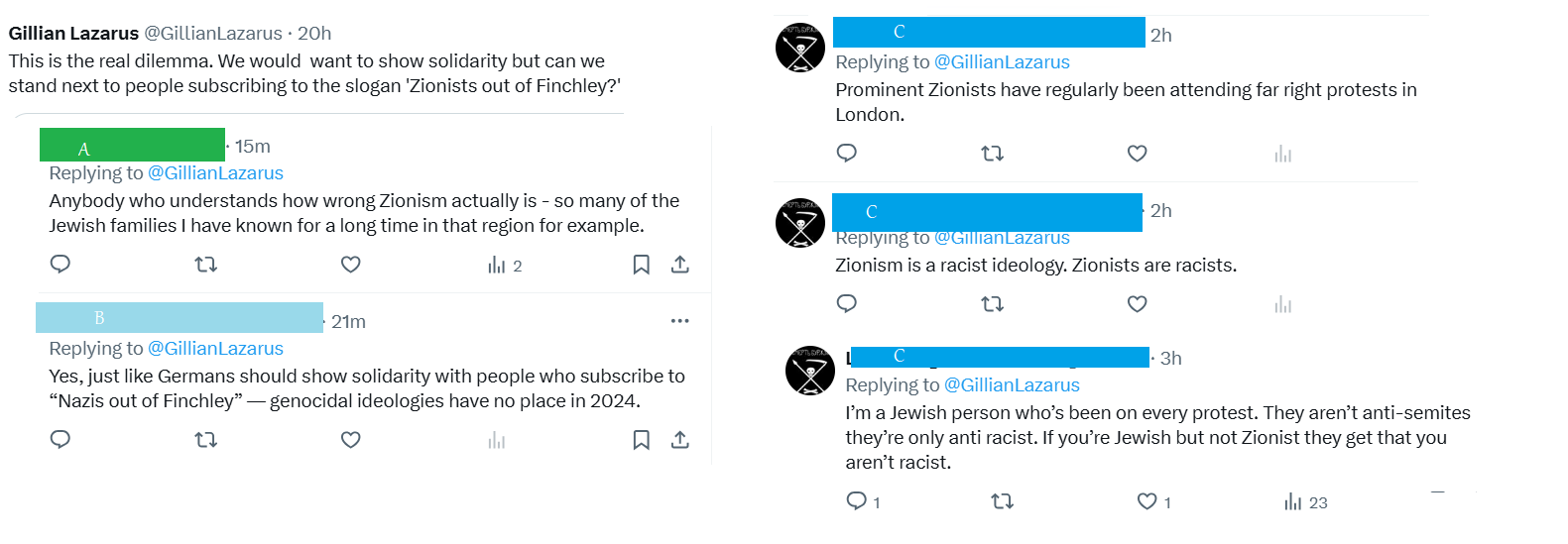Bookmark the 'Nazis out of Finchley' reply
This screenshot has width=1568, height=544.
point(642,440)
